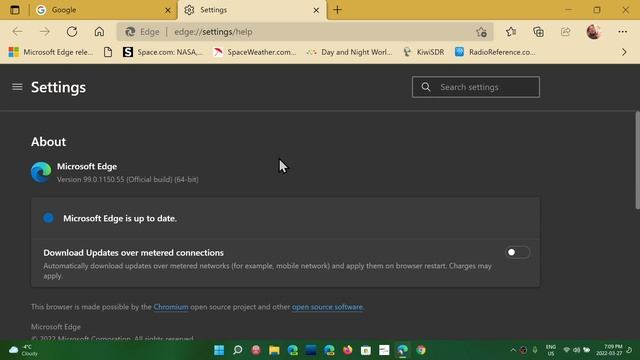This screenshot has width=640, height=360.
Task: Open Microsoft Store from the taskbar
Action: [366, 350]
